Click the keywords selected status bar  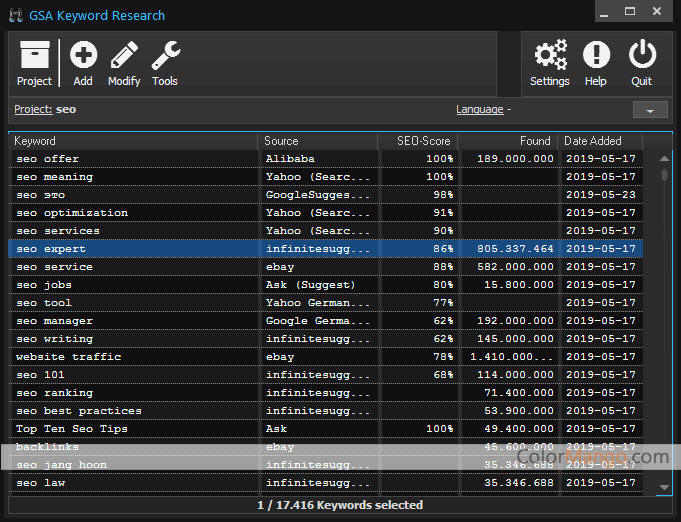click(x=340, y=505)
